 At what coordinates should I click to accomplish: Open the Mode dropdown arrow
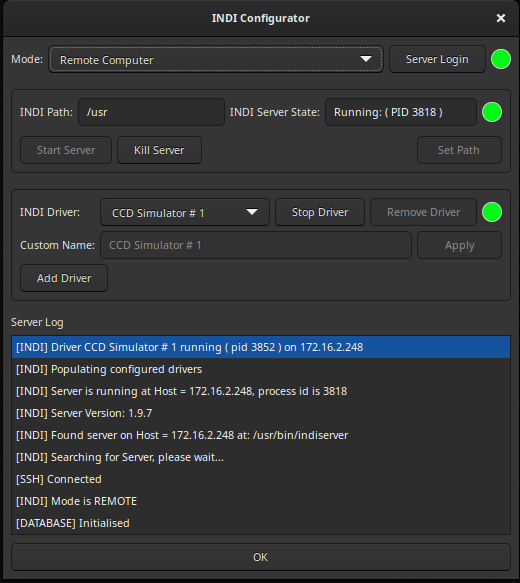click(366, 59)
